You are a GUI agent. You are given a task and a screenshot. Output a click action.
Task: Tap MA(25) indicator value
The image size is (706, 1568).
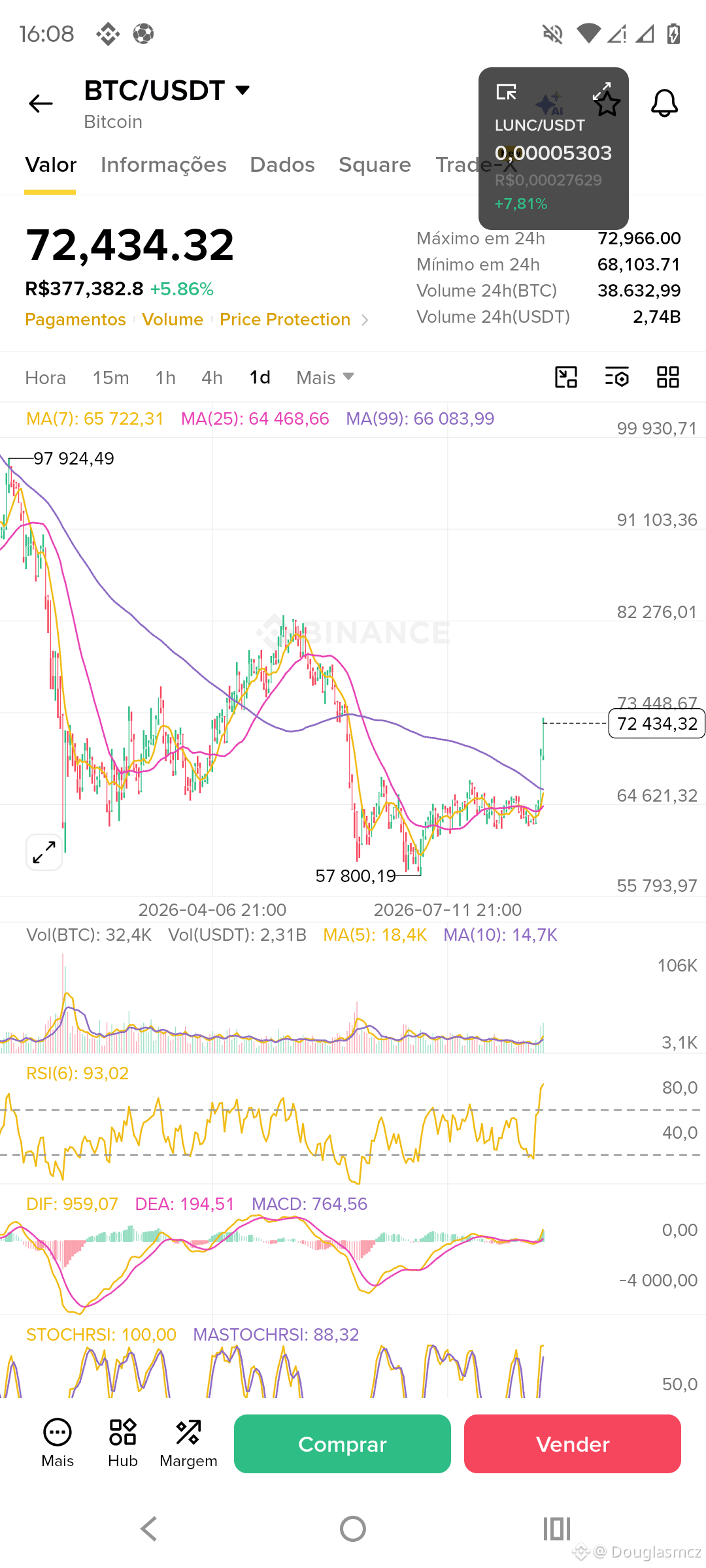coord(255,419)
